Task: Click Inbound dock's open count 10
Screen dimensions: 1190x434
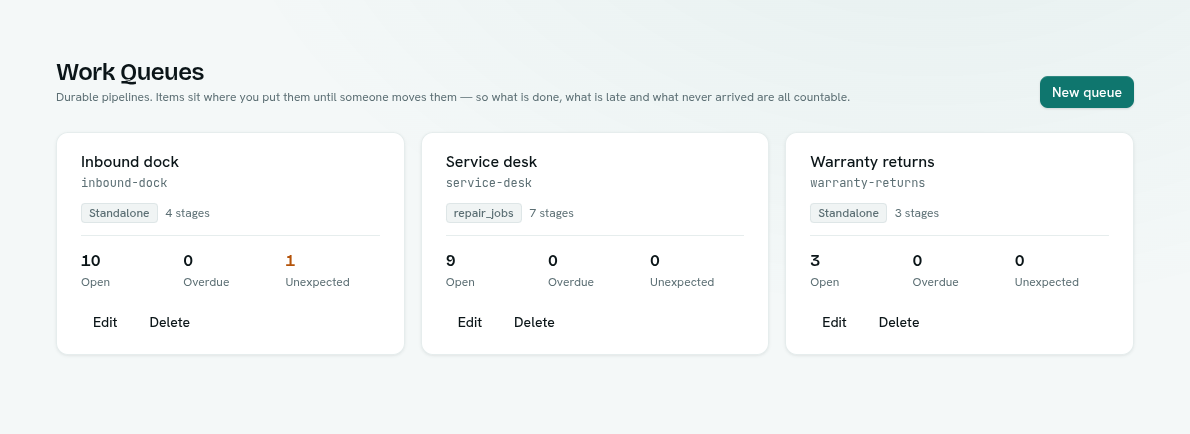Action: click(90, 261)
